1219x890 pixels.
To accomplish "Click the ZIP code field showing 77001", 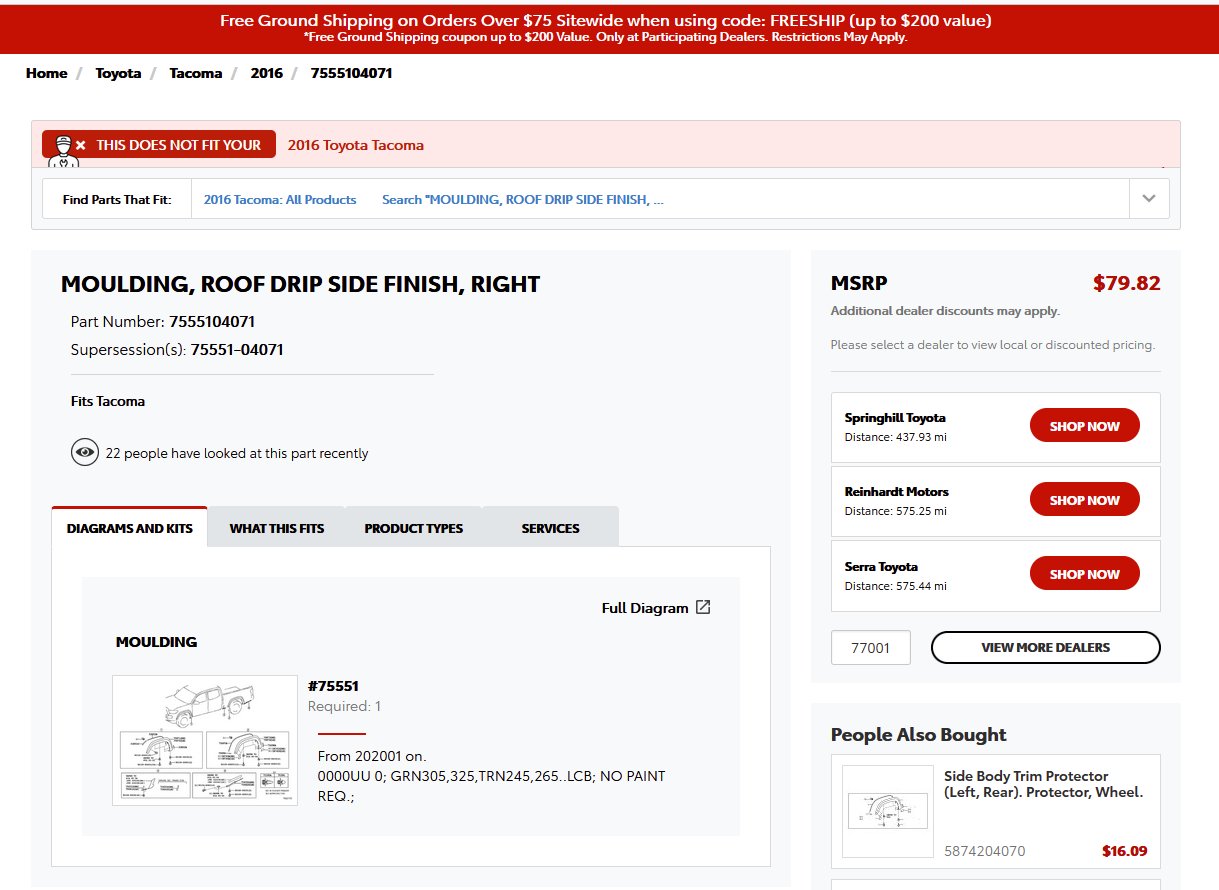I will 871,647.
